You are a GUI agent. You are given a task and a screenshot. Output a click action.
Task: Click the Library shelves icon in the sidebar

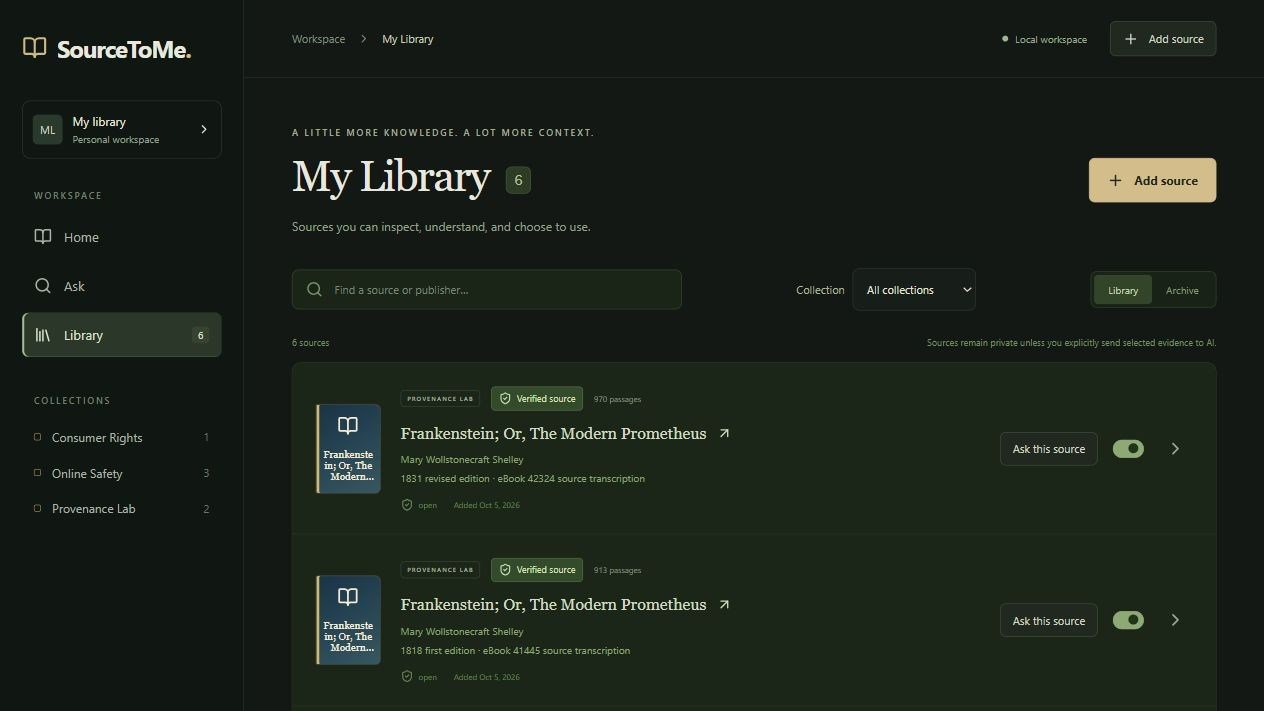[43, 335]
